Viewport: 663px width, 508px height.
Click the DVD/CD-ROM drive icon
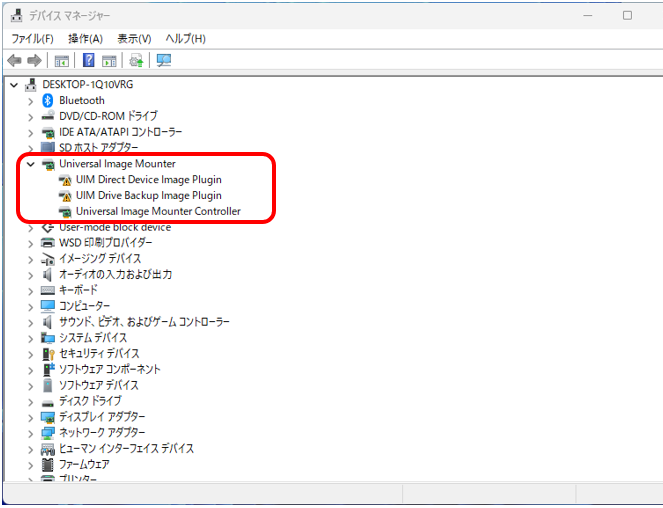coord(48,116)
